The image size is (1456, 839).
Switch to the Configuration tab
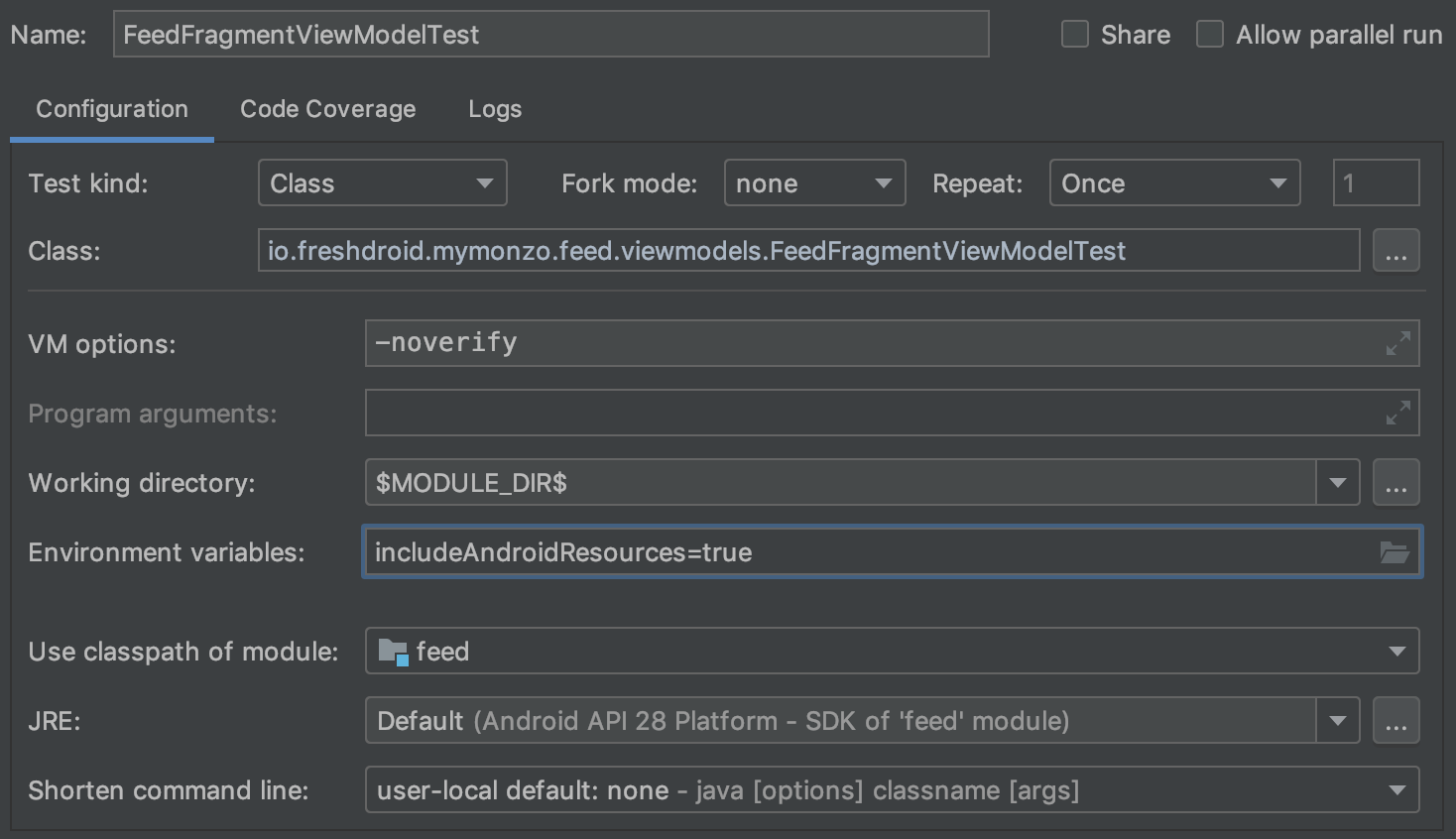112,109
